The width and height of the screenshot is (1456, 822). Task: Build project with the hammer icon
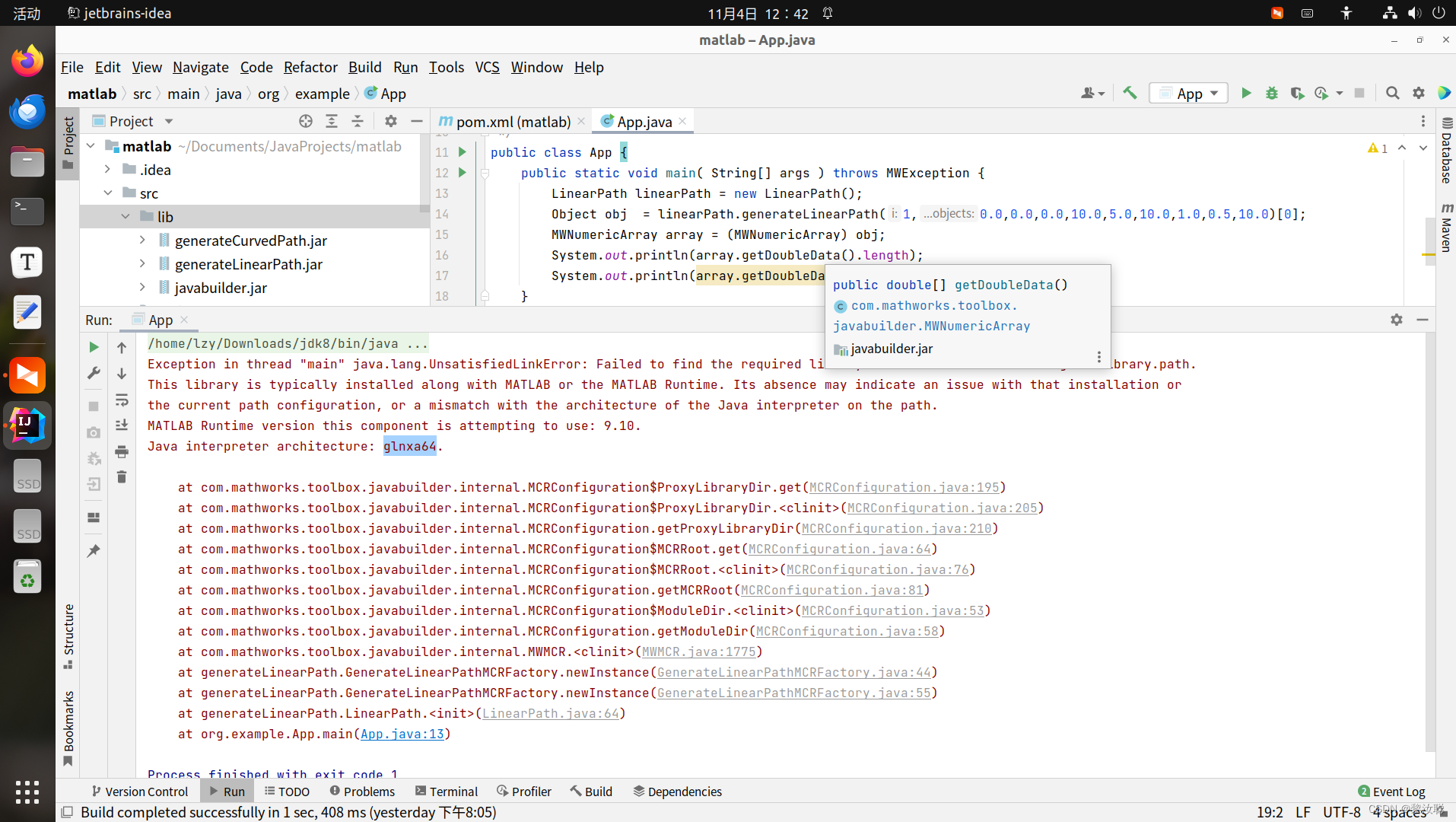(x=1130, y=93)
